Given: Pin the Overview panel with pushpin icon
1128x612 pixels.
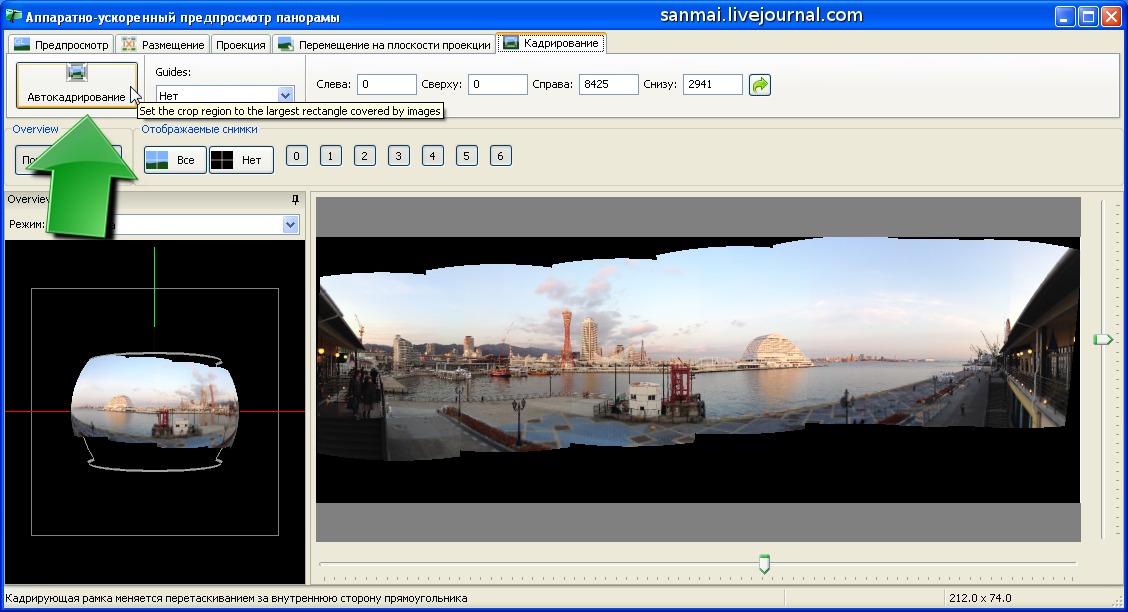Looking at the screenshot, I should coord(295,200).
